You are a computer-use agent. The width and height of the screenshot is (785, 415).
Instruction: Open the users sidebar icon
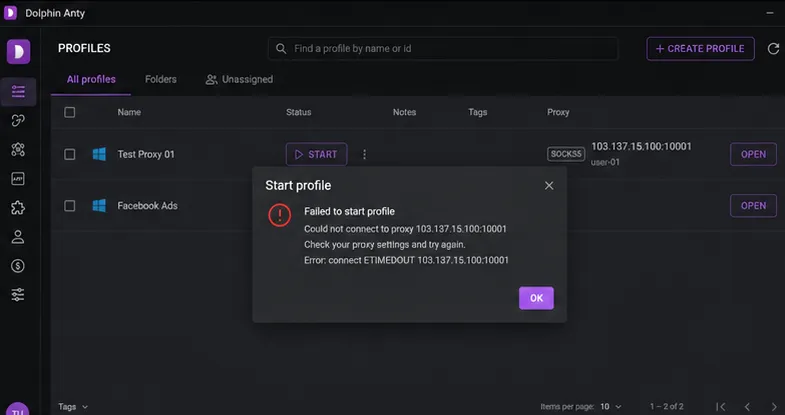coord(18,237)
